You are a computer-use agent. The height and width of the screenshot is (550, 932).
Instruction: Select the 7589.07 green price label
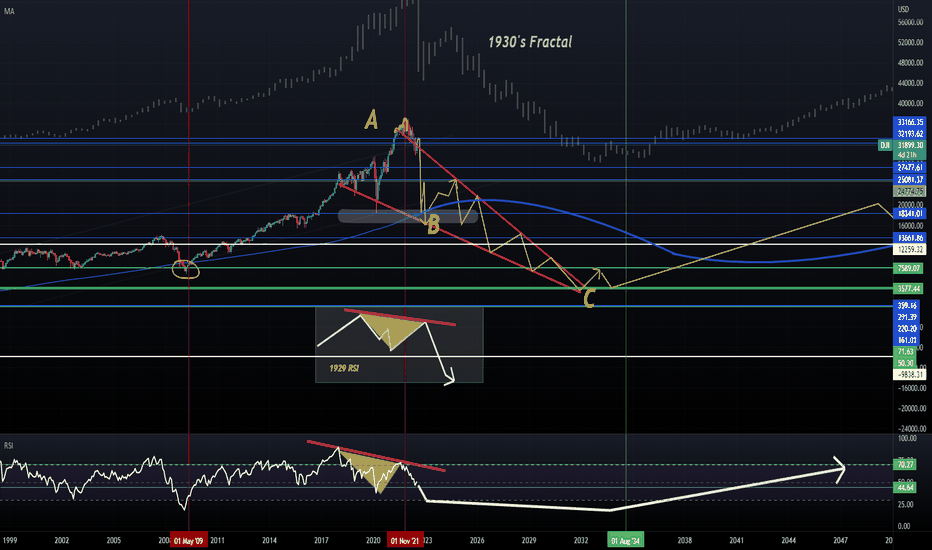pyautogui.click(x=909, y=269)
